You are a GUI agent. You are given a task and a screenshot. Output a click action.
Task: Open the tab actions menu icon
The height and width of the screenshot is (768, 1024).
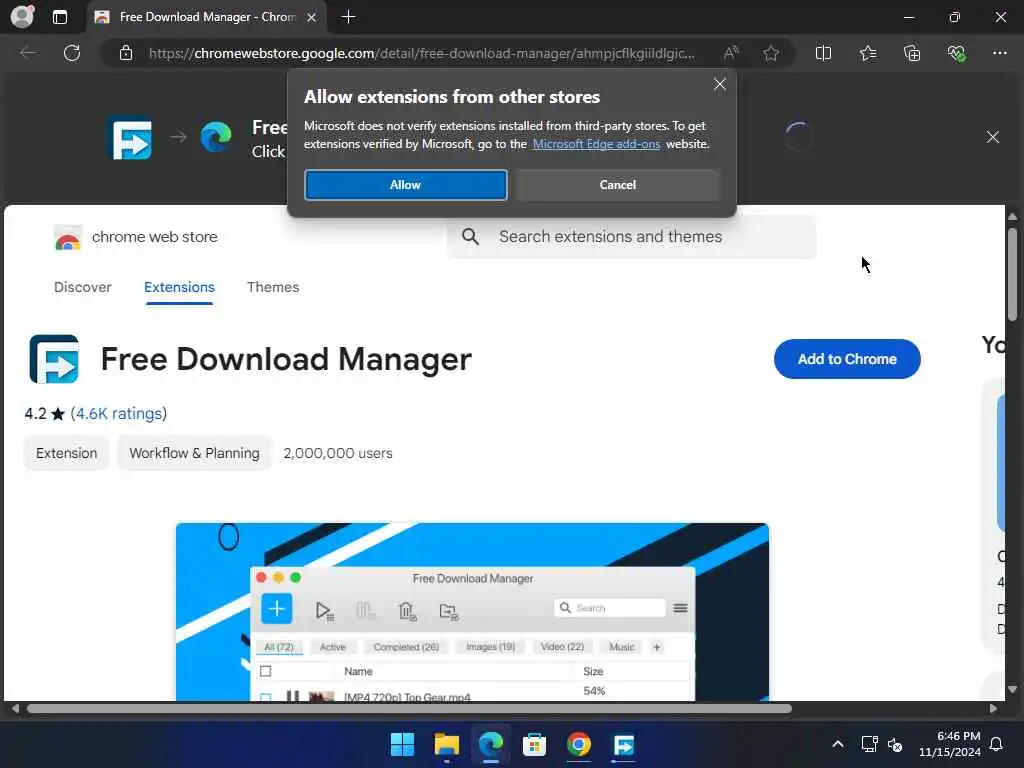tap(59, 17)
